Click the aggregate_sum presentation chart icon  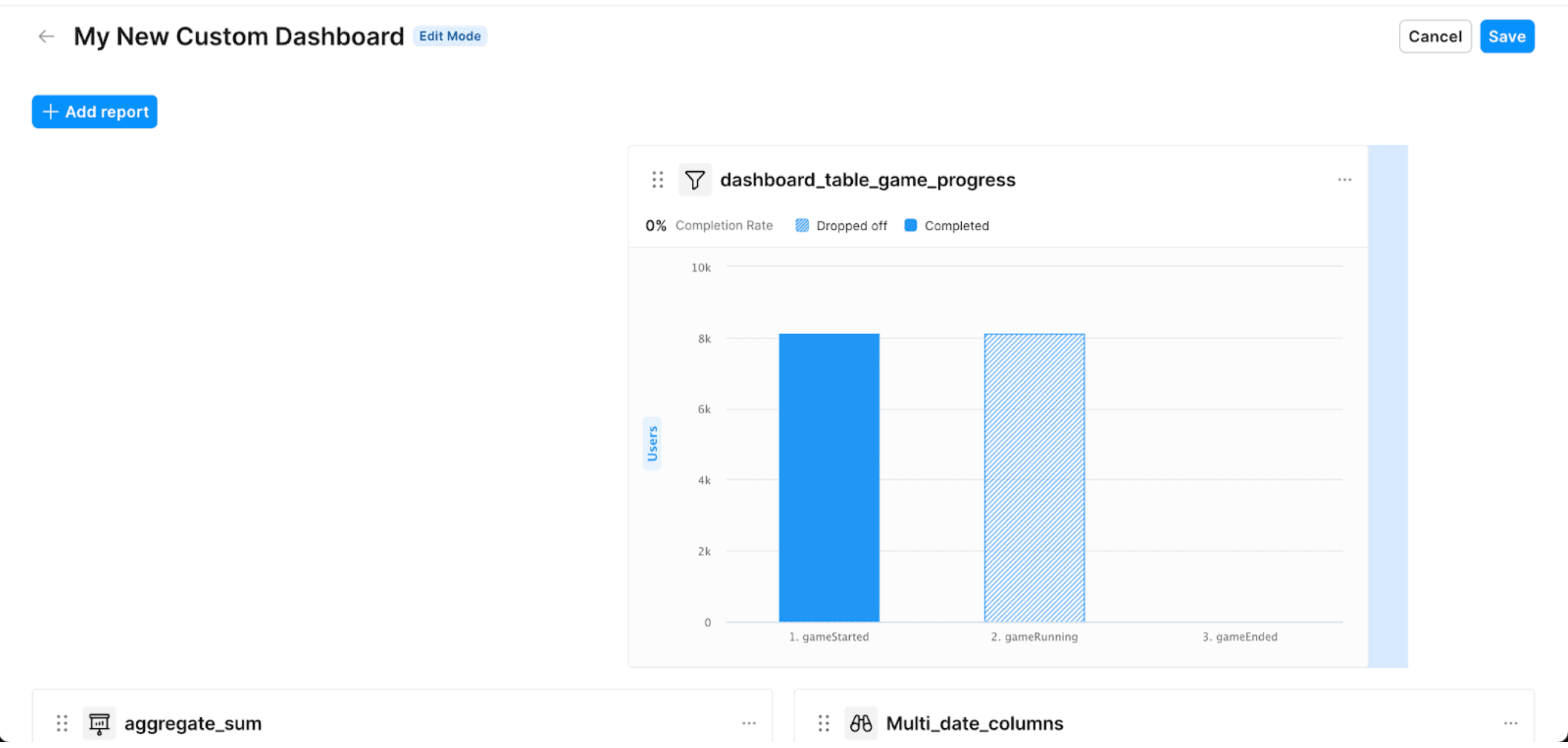click(99, 723)
